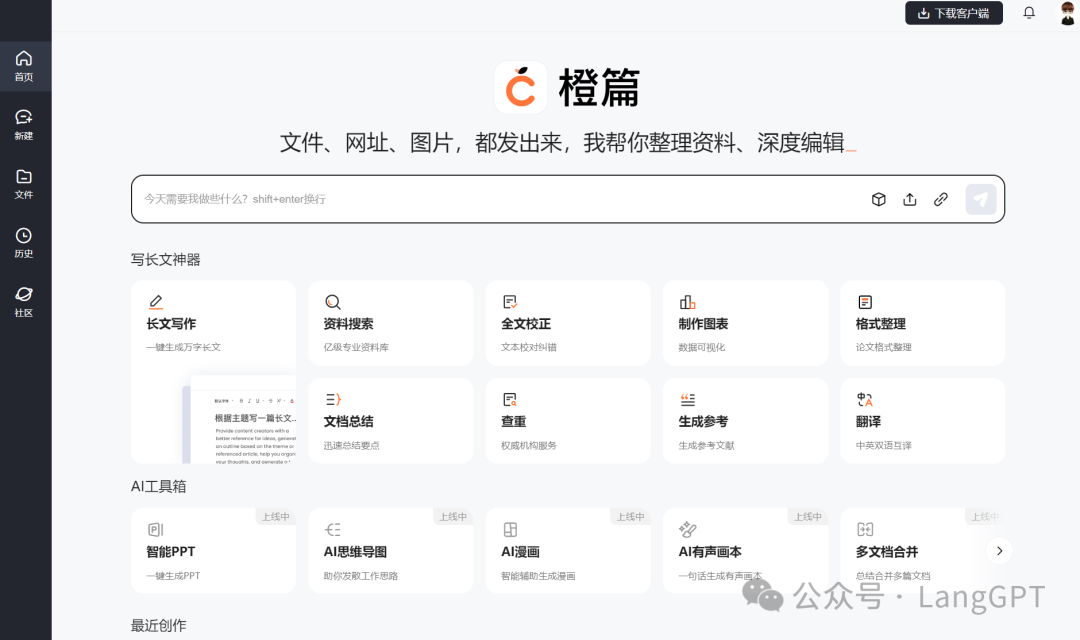
Task: Open 多文档合并 card title
Action: (887, 552)
